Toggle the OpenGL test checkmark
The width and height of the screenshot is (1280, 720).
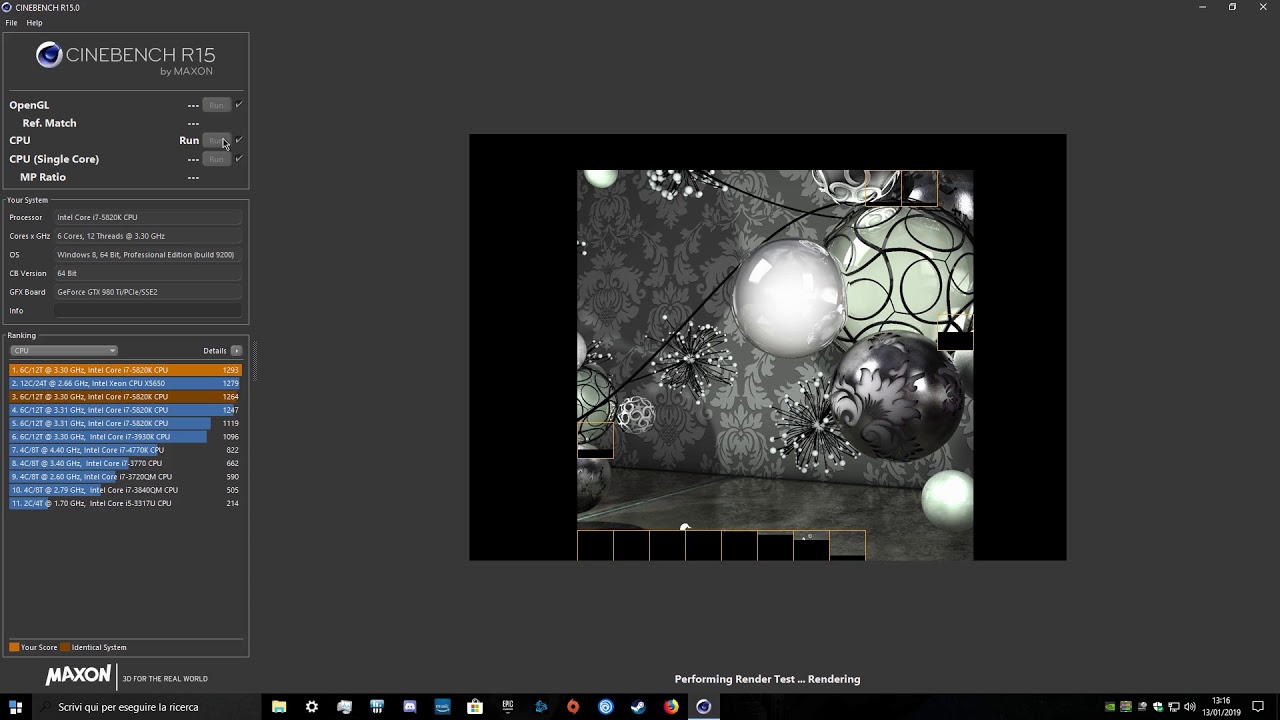click(238, 105)
